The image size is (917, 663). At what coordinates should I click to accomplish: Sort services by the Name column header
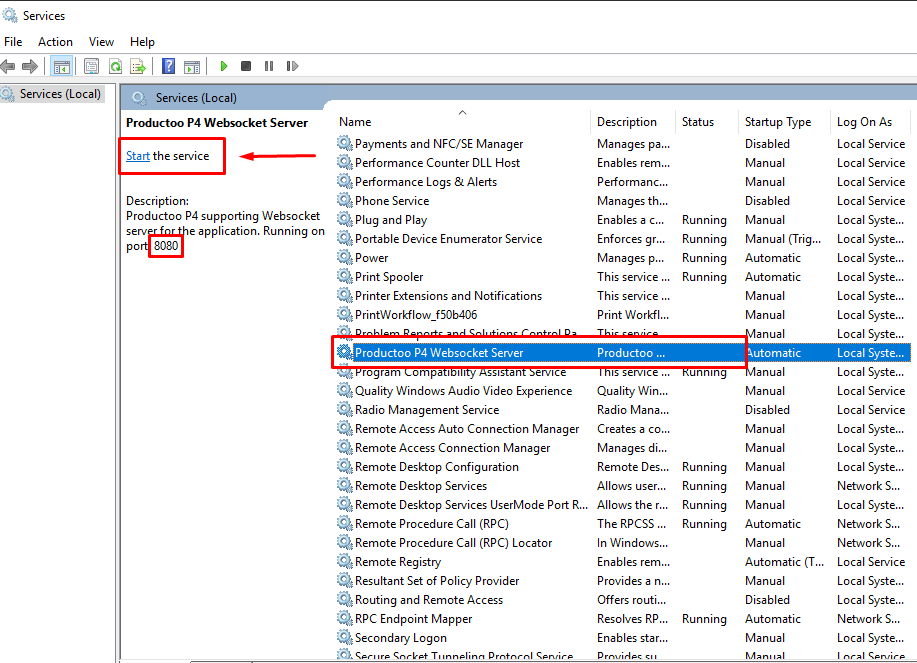(x=355, y=122)
